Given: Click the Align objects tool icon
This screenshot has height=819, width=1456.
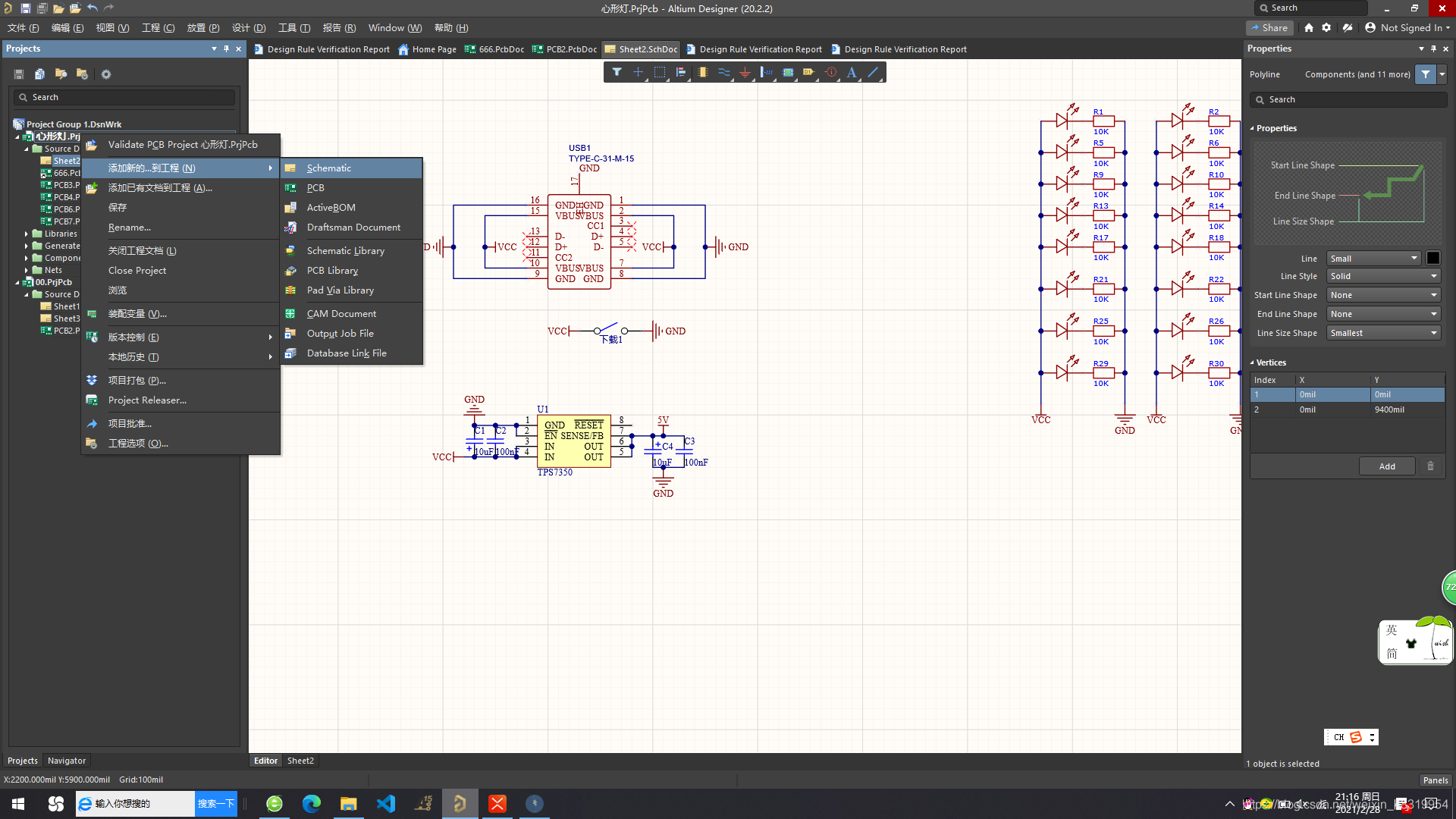Looking at the screenshot, I should [x=681, y=72].
